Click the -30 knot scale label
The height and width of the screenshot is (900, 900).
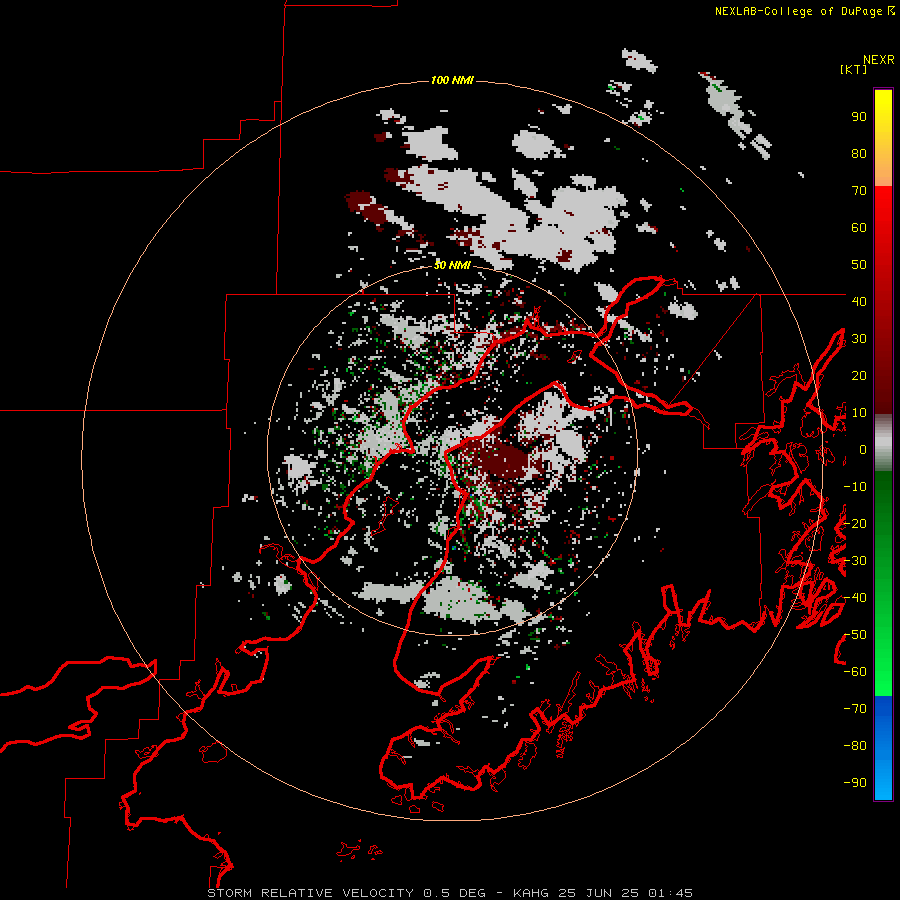[855, 561]
